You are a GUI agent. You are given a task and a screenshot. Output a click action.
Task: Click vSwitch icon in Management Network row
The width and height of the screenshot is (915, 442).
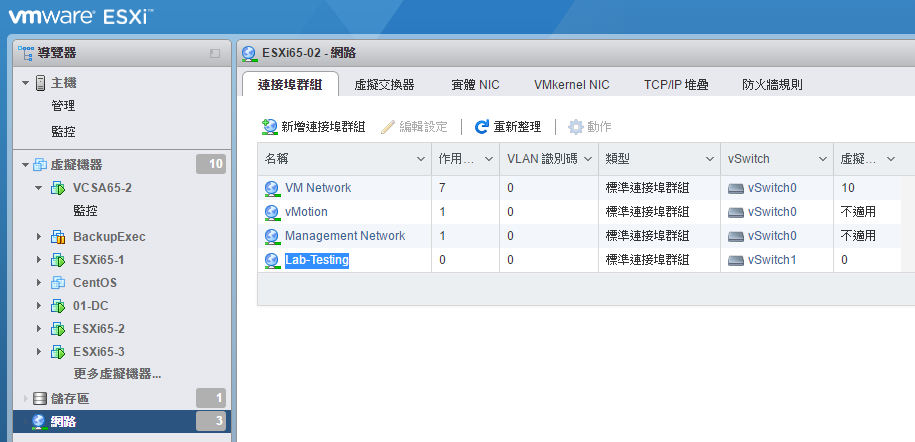[x=736, y=236]
